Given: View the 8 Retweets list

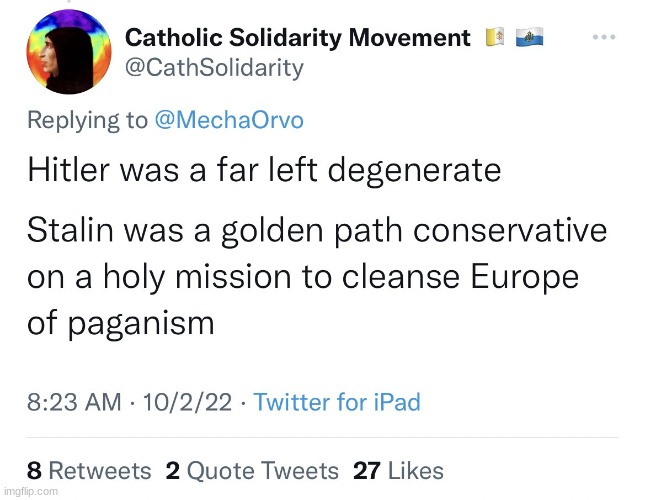Looking at the screenshot, I should [x=88, y=470].
